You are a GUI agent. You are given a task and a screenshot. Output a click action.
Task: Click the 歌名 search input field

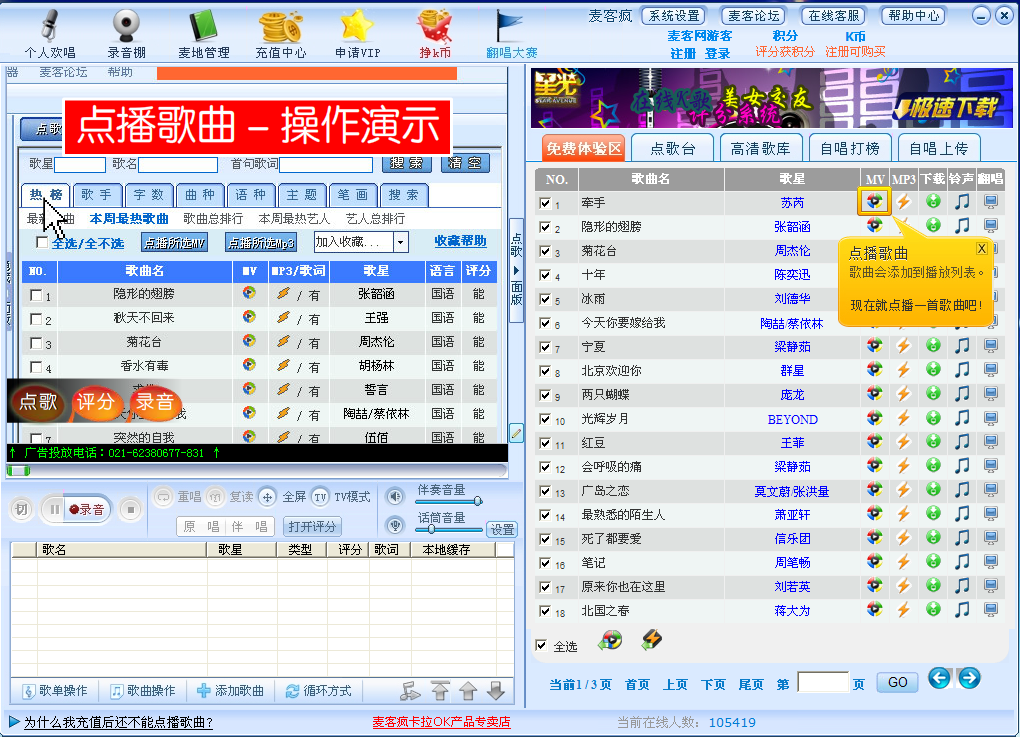[178, 165]
